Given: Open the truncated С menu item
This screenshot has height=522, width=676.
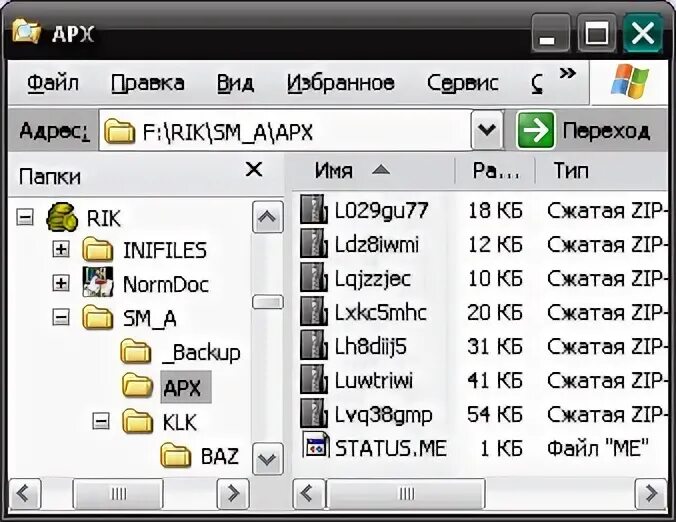Looking at the screenshot, I should coord(537,83).
